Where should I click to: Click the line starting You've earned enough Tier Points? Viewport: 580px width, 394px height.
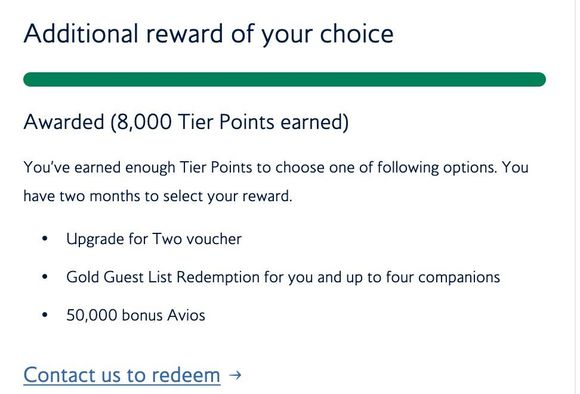[276, 168]
